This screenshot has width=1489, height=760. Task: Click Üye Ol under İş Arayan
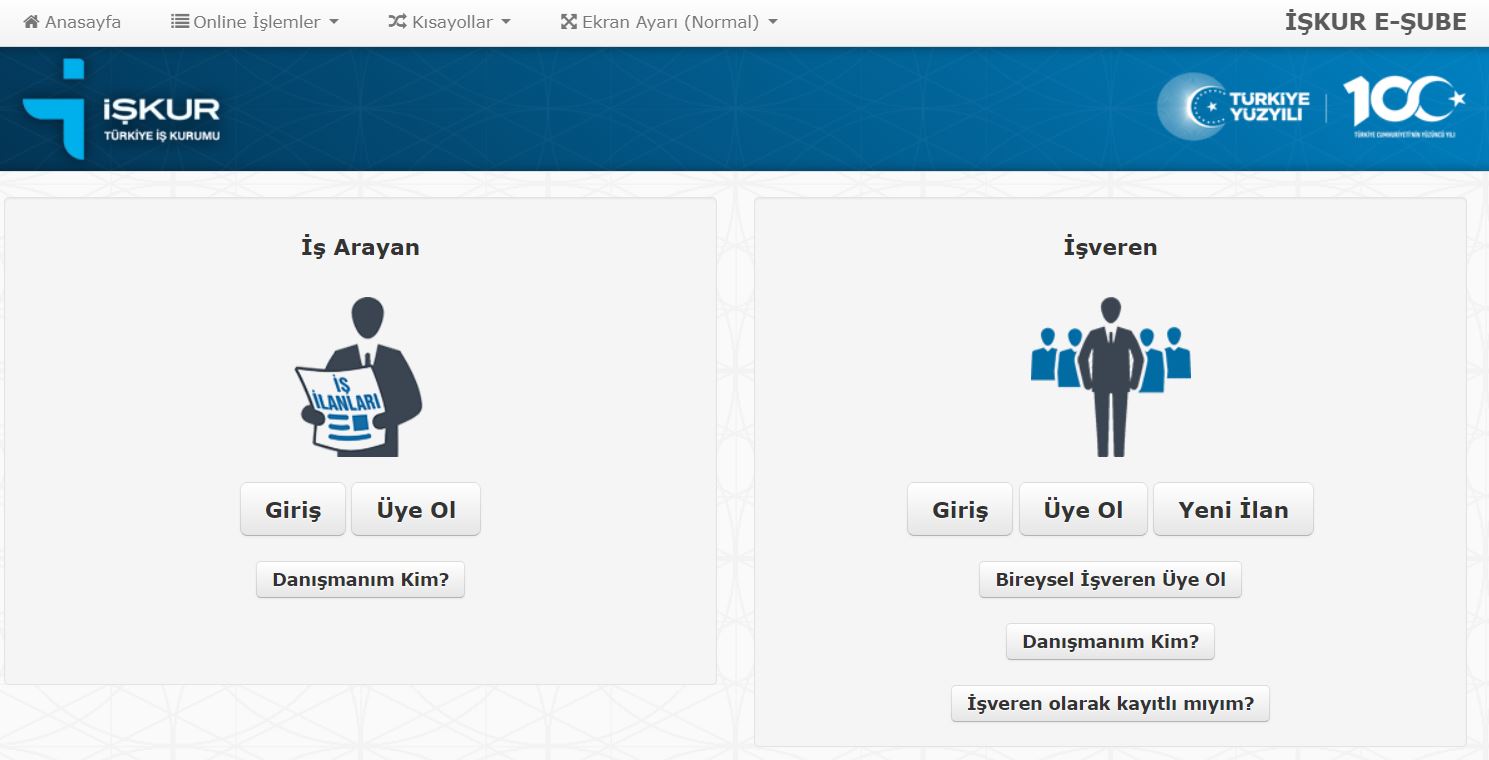tap(416, 510)
